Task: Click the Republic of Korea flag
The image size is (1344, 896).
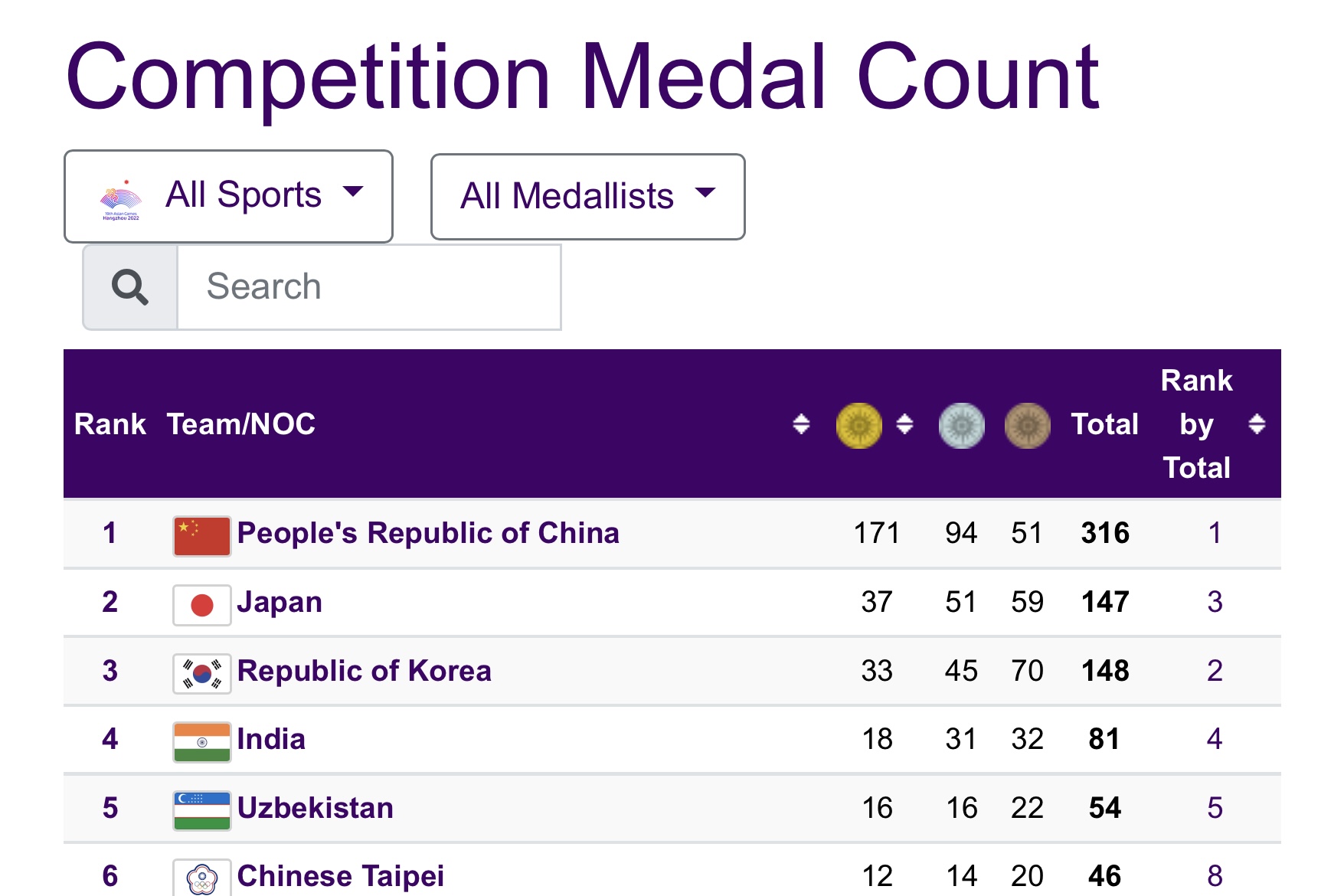Action: point(201,673)
